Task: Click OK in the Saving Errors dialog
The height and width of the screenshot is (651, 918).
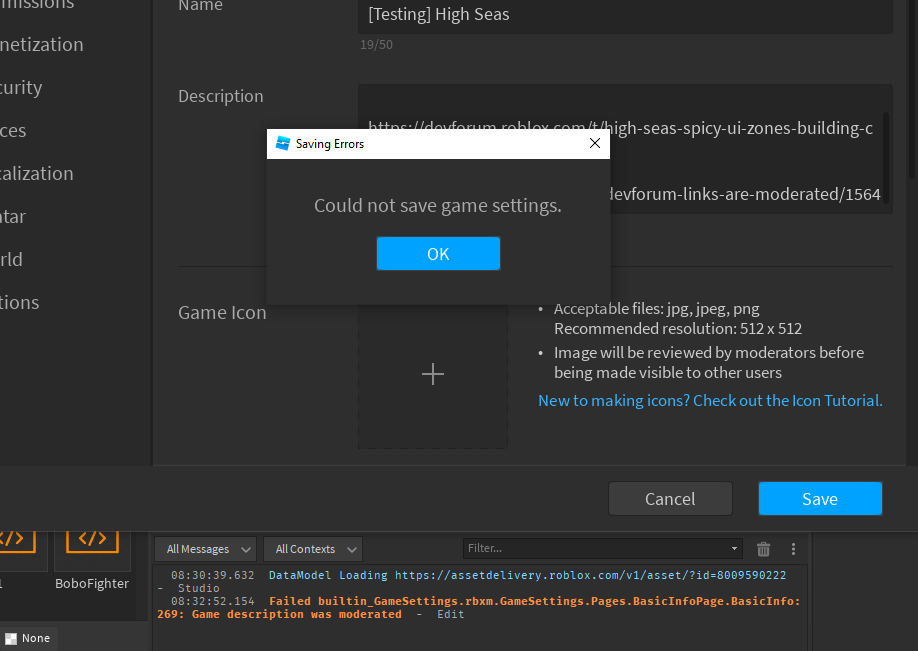Action: (438, 254)
